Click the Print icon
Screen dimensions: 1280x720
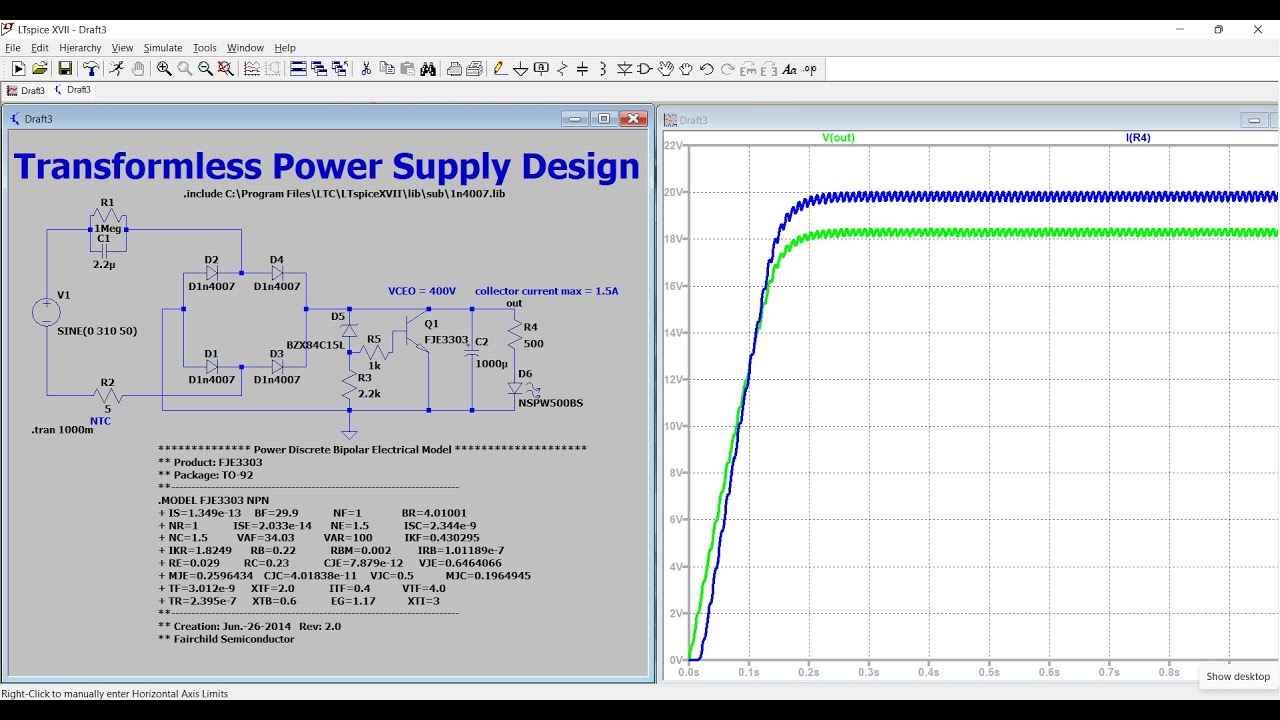coord(475,69)
